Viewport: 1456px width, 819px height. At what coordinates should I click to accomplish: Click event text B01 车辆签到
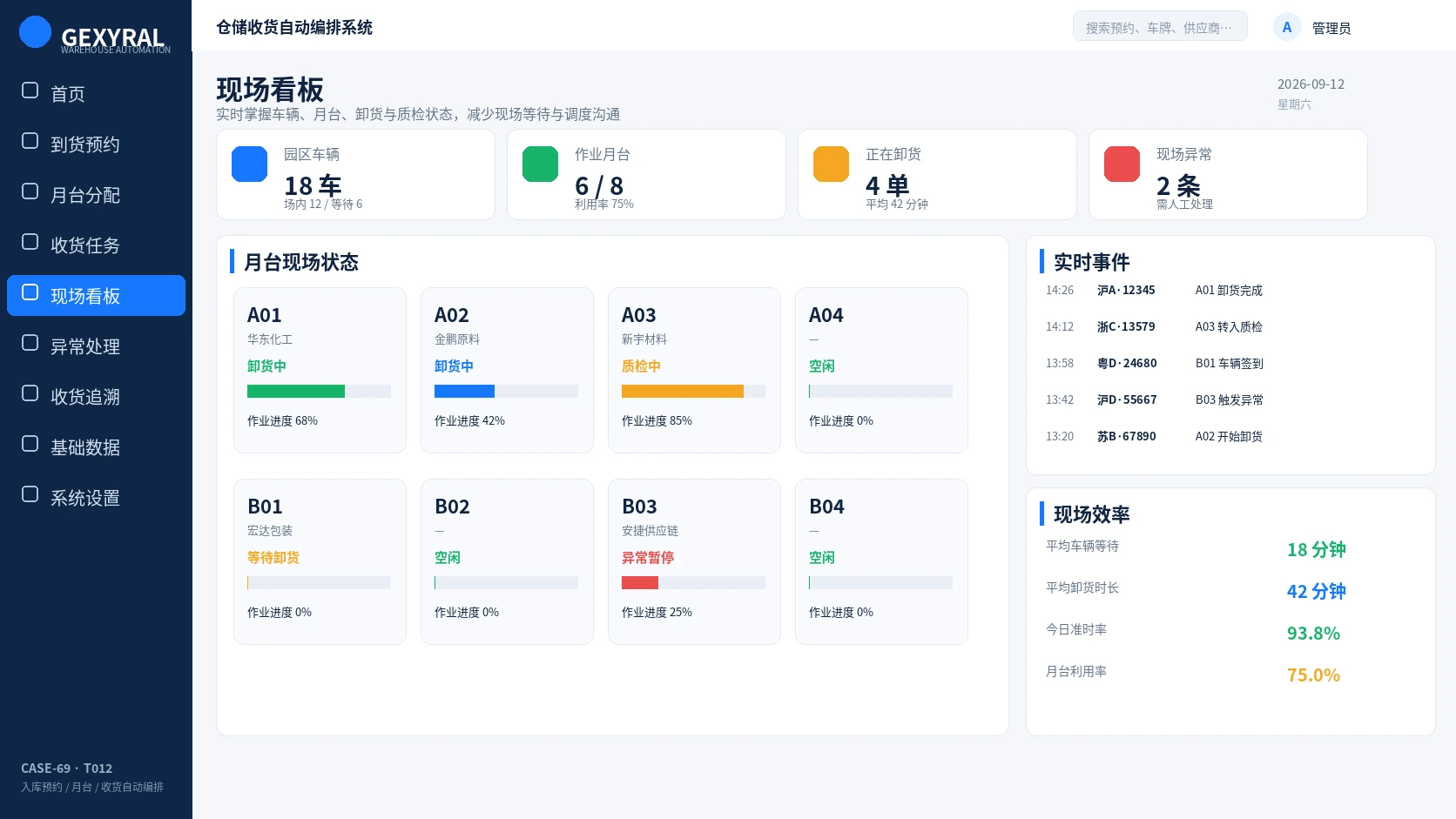pos(1230,363)
